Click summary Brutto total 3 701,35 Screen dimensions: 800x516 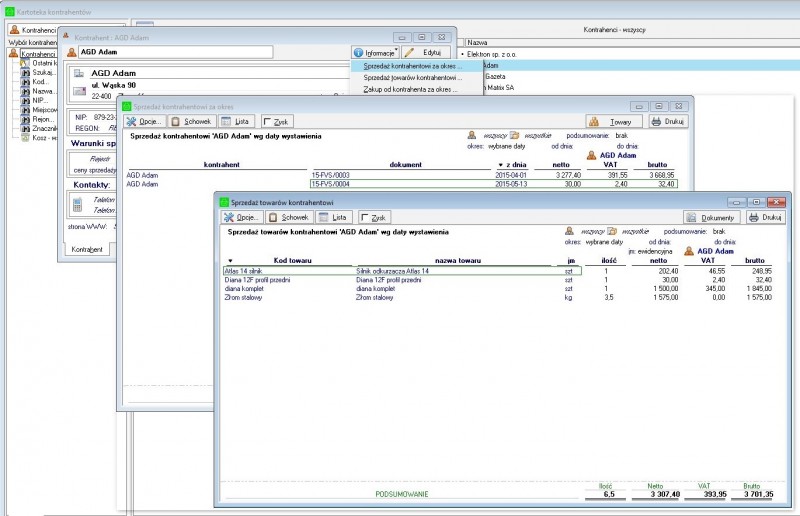758,494
